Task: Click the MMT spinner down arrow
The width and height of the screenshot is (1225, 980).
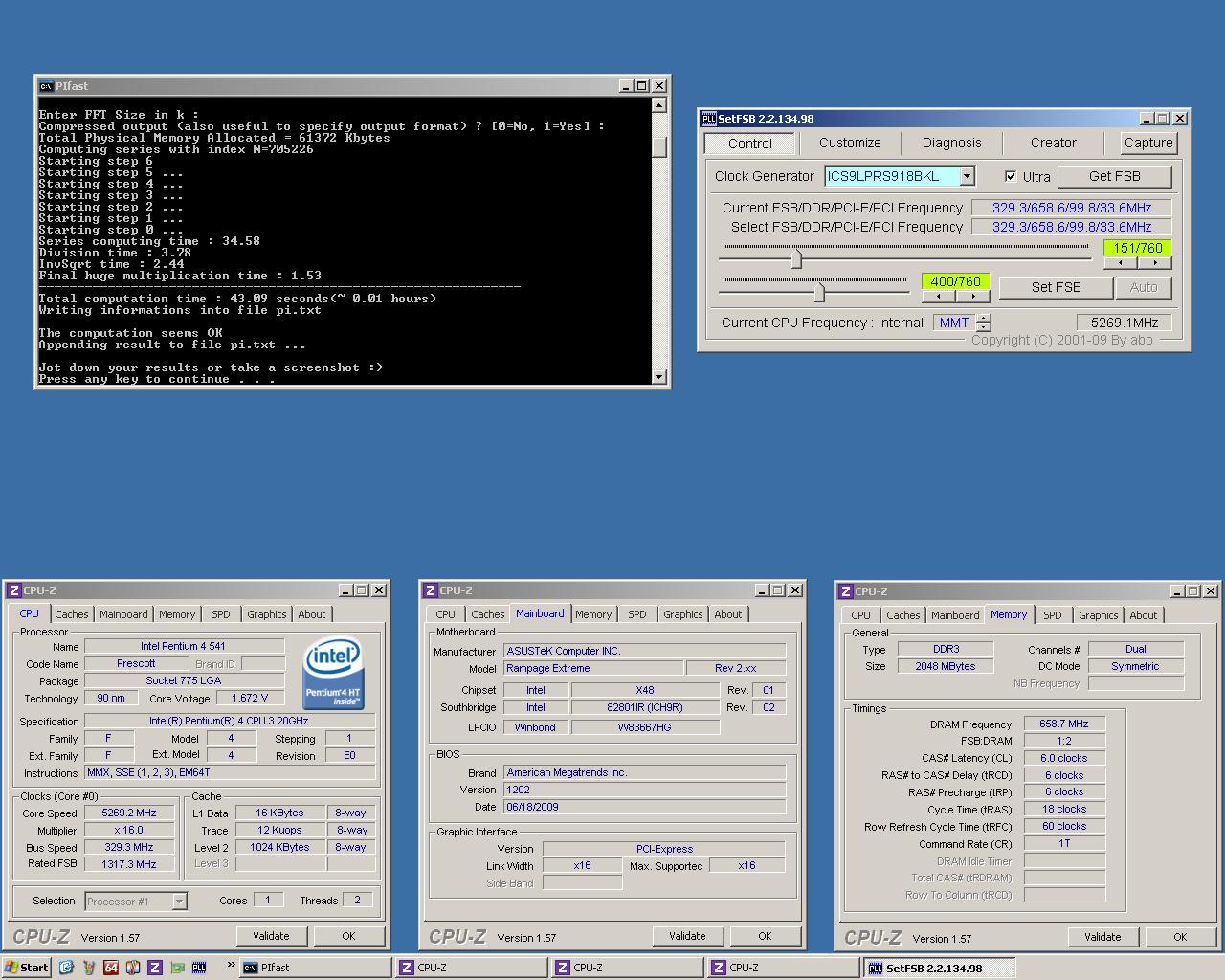Action: coord(984,327)
